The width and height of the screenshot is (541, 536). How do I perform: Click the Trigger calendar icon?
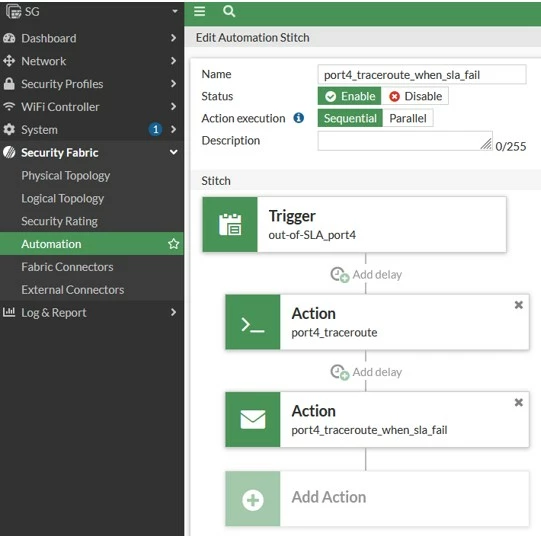[x=230, y=225]
